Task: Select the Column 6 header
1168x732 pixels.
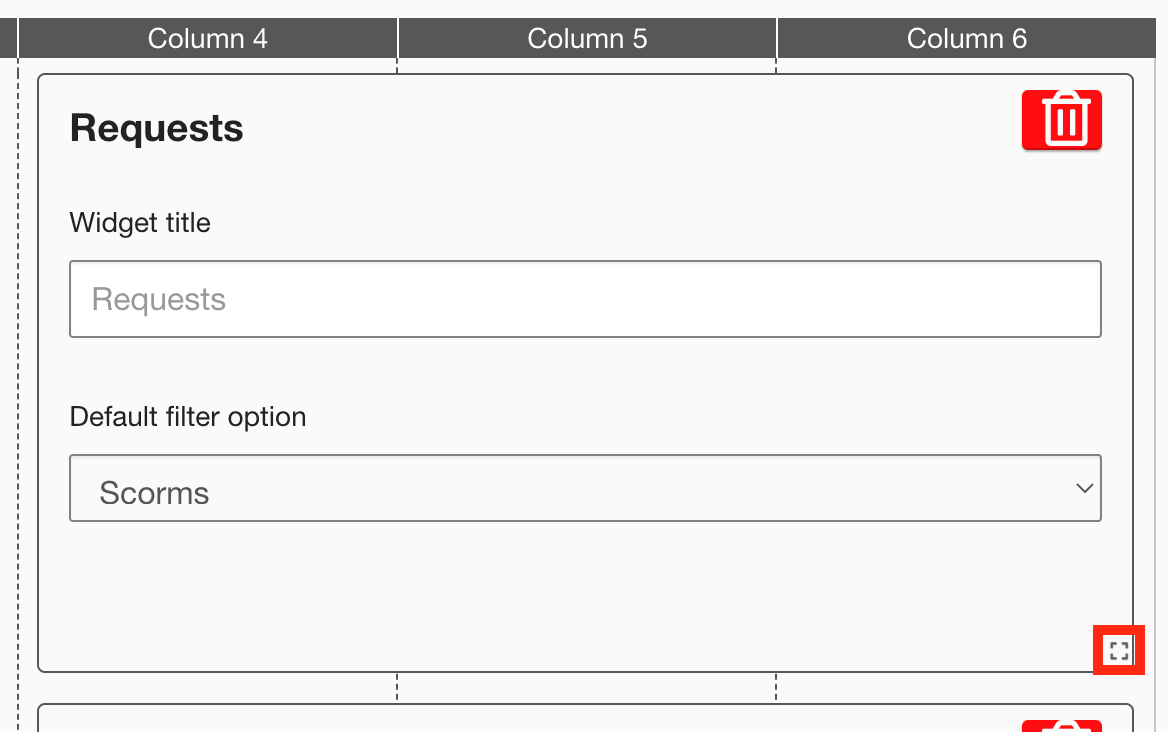Action: 966,39
